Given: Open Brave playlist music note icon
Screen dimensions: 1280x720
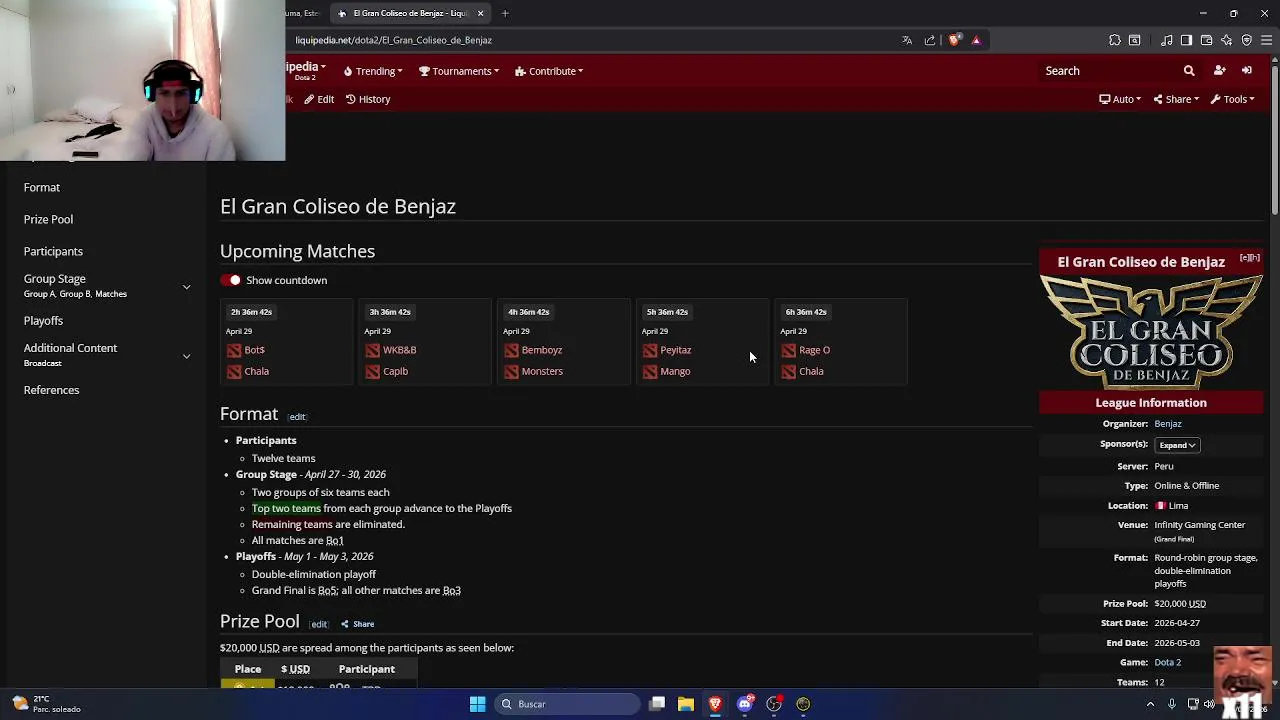Looking at the screenshot, I should coord(1167,40).
